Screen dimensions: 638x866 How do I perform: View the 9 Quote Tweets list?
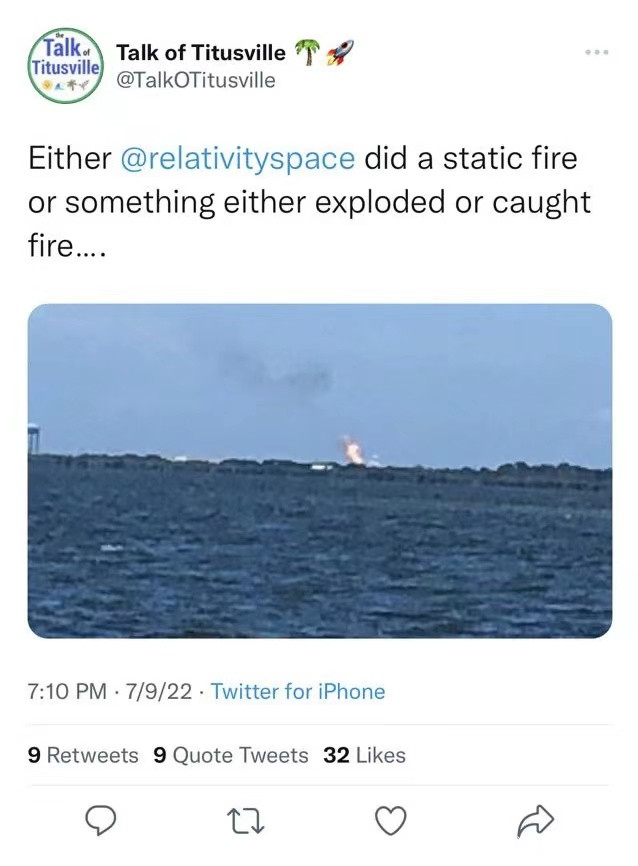coord(231,755)
